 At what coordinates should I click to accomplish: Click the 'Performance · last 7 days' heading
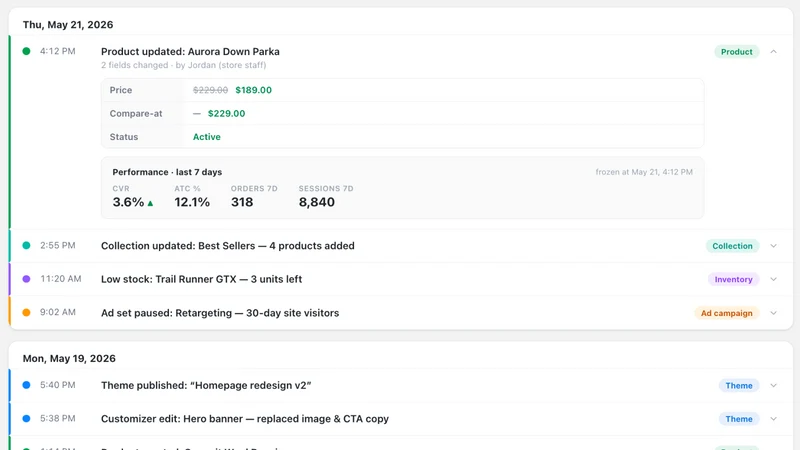pyautogui.click(x=167, y=172)
